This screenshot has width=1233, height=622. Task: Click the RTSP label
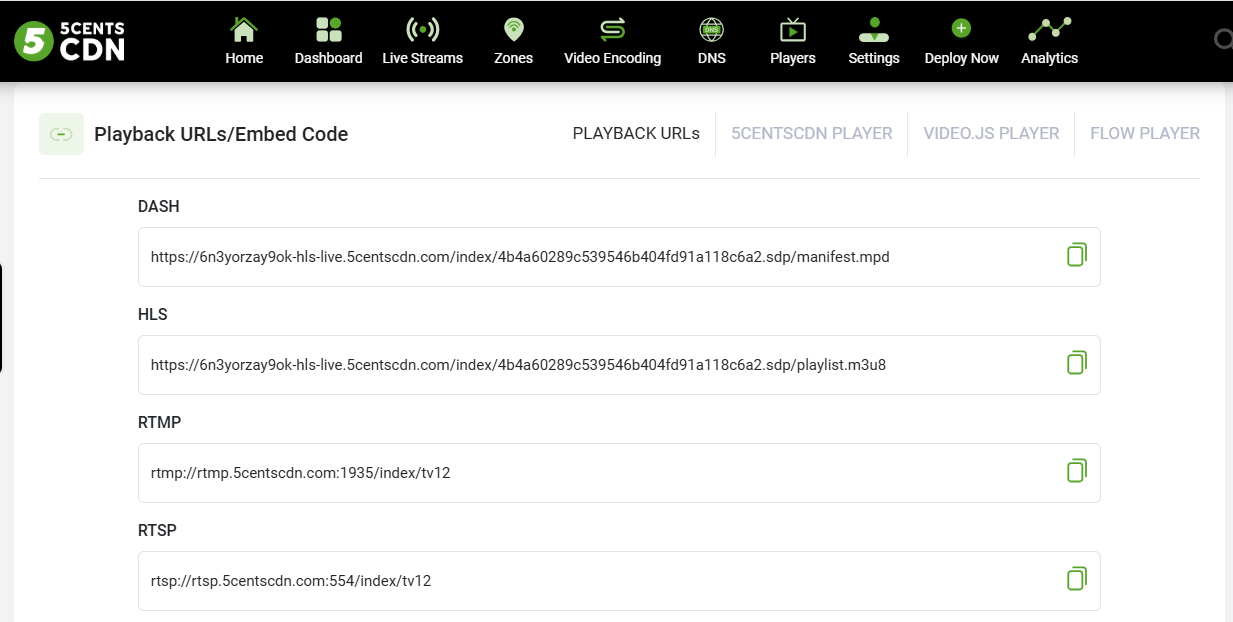click(x=158, y=531)
